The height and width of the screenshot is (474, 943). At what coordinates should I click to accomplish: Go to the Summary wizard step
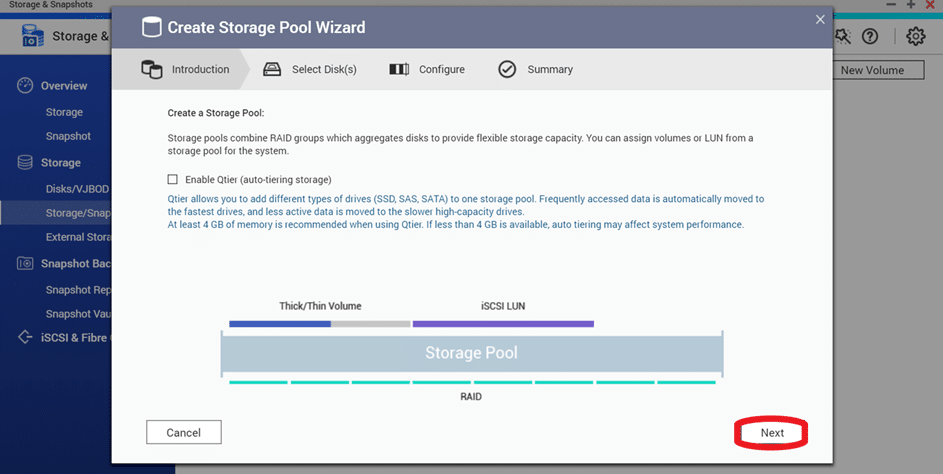click(535, 69)
